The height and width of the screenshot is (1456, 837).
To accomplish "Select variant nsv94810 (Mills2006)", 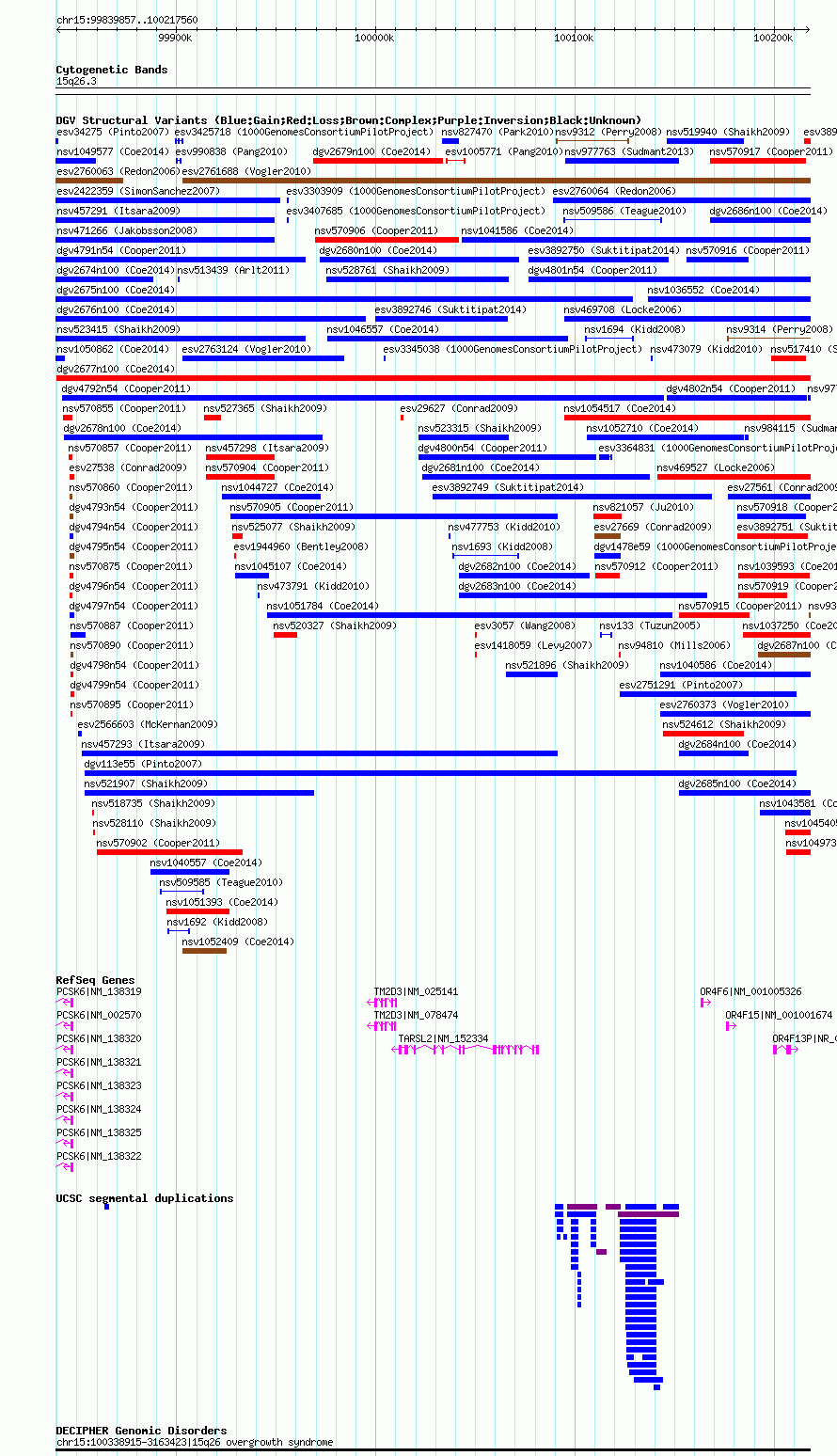I will (674, 645).
